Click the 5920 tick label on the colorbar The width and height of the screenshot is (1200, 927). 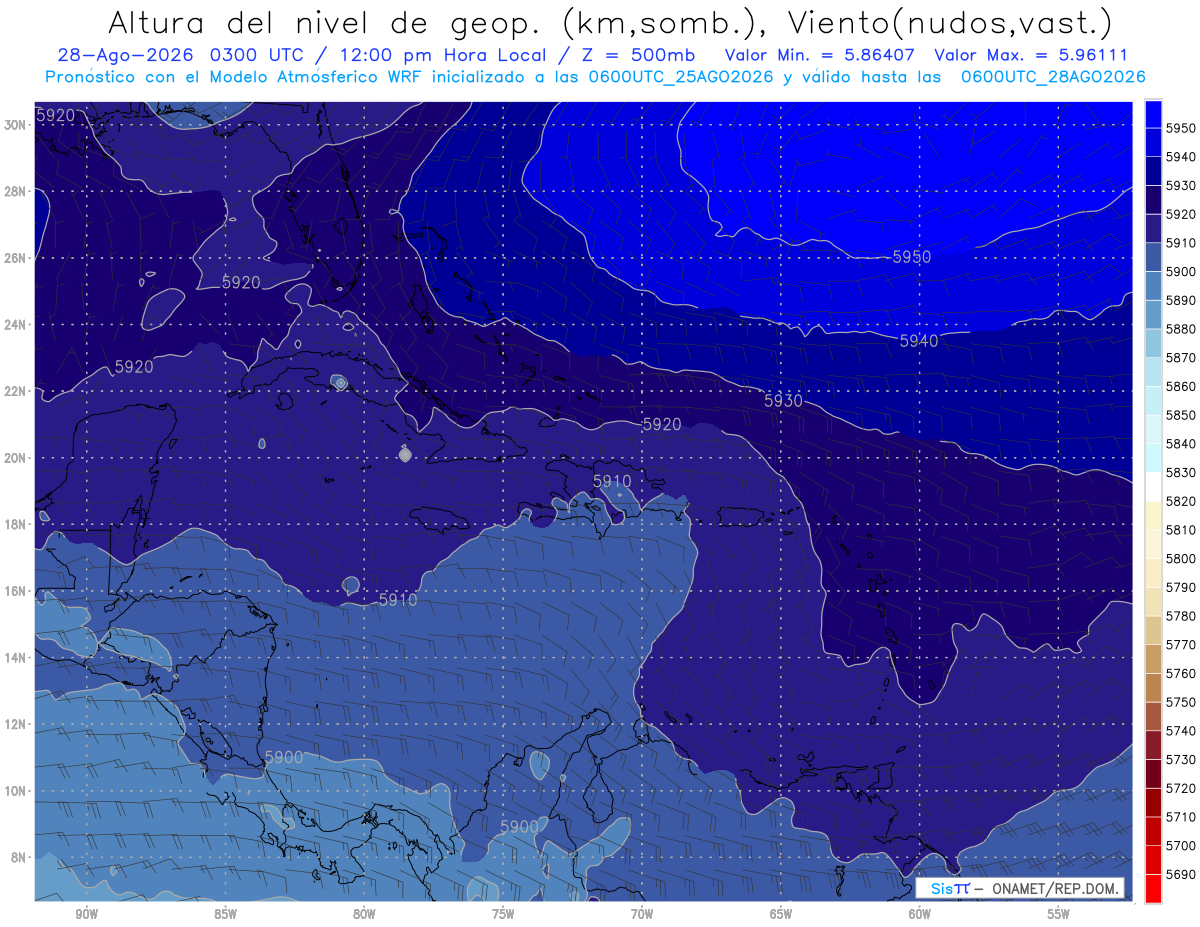pos(1181,214)
